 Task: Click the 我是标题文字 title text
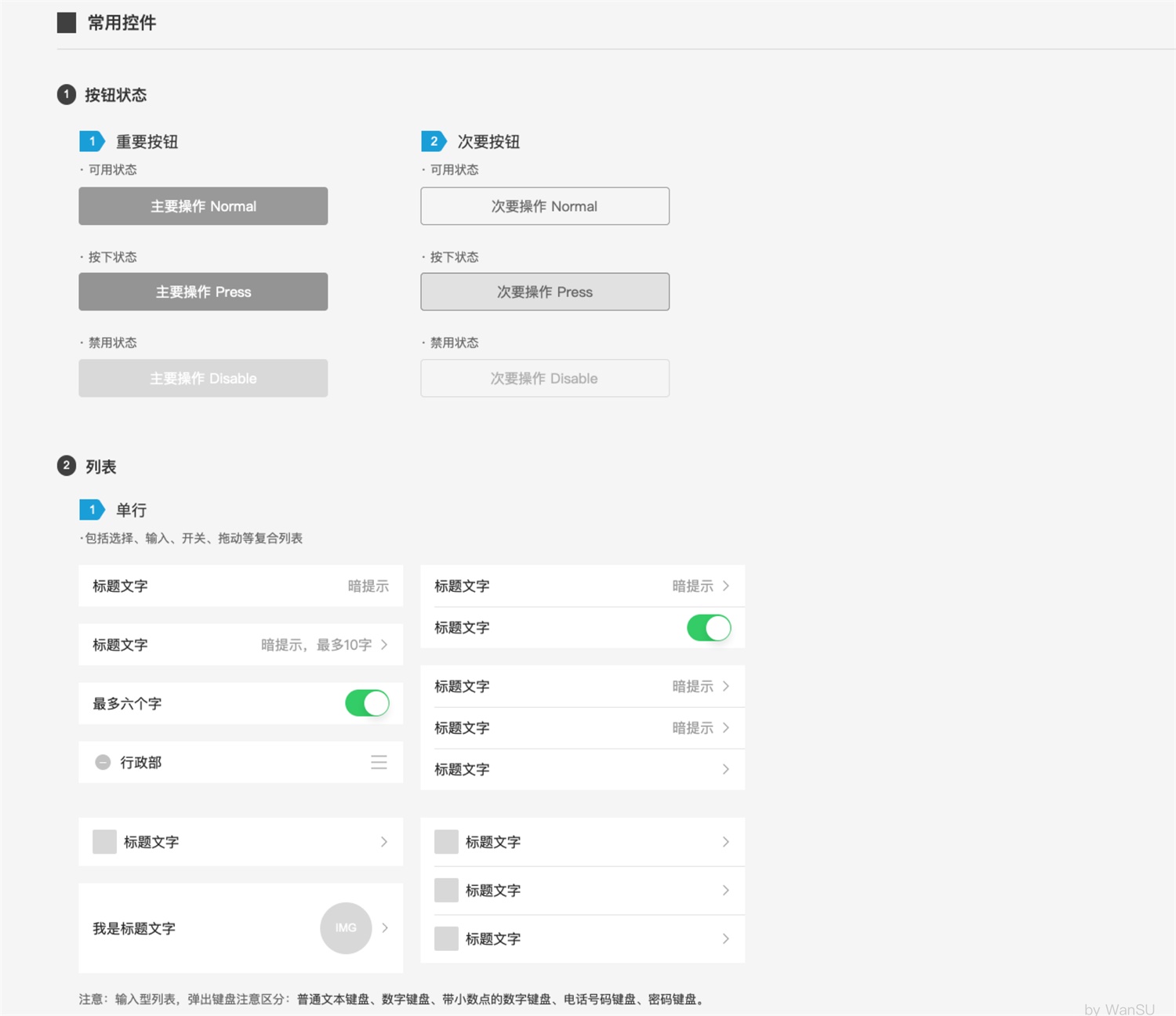tap(134, 928)
